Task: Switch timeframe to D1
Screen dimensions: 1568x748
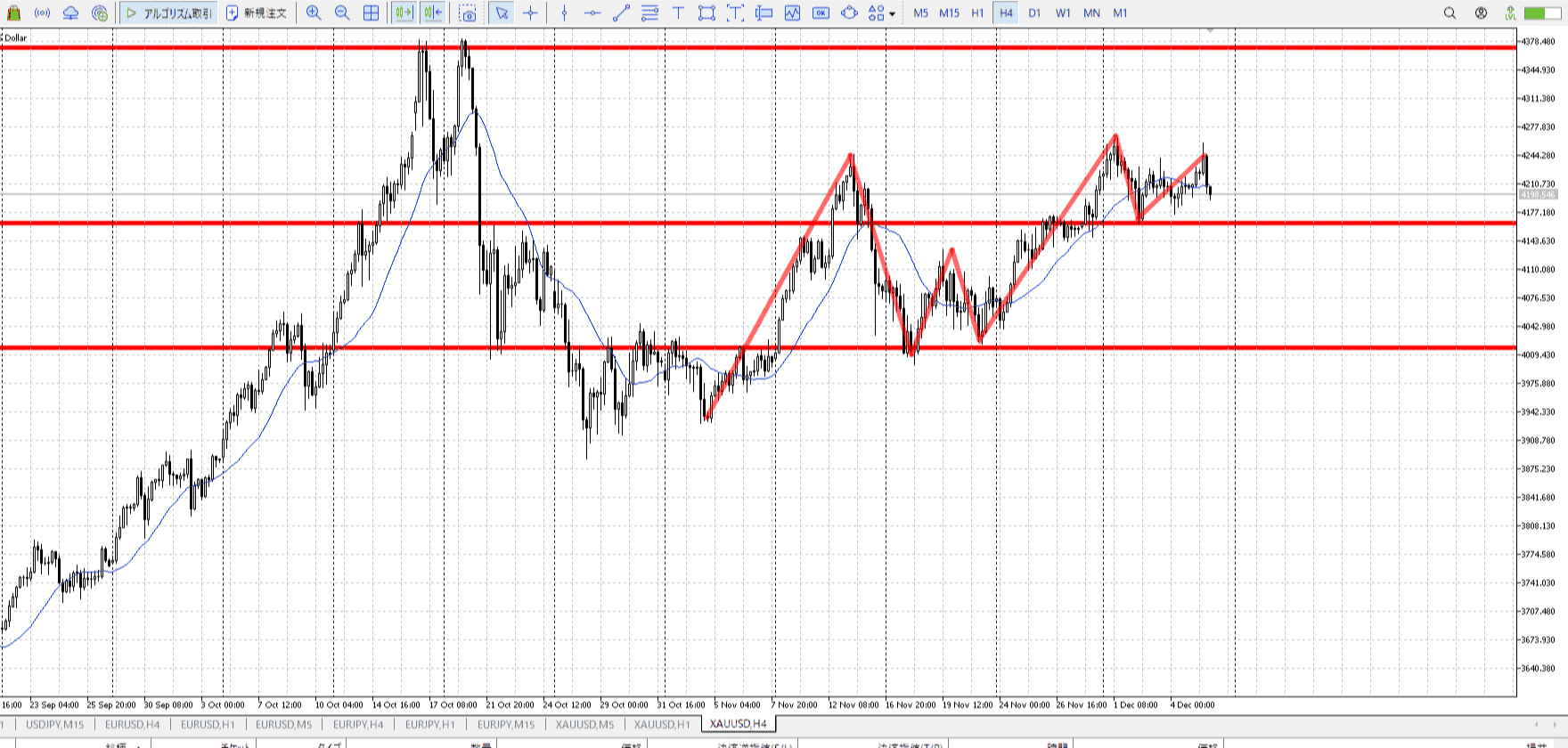Action: (x=1034, y=13)
